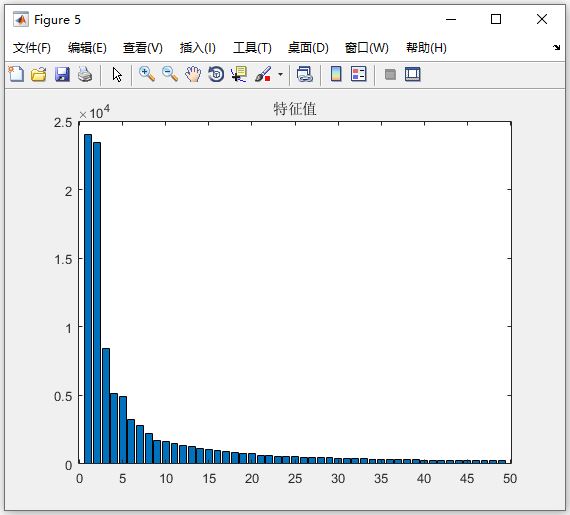
Task: Open the 文件(F) menu
Action: pos(32,48)
